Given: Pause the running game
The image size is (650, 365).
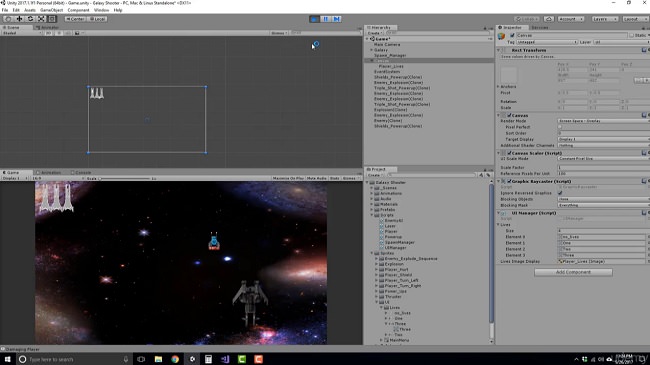Looking at the screenshot, I should (326, 19).
